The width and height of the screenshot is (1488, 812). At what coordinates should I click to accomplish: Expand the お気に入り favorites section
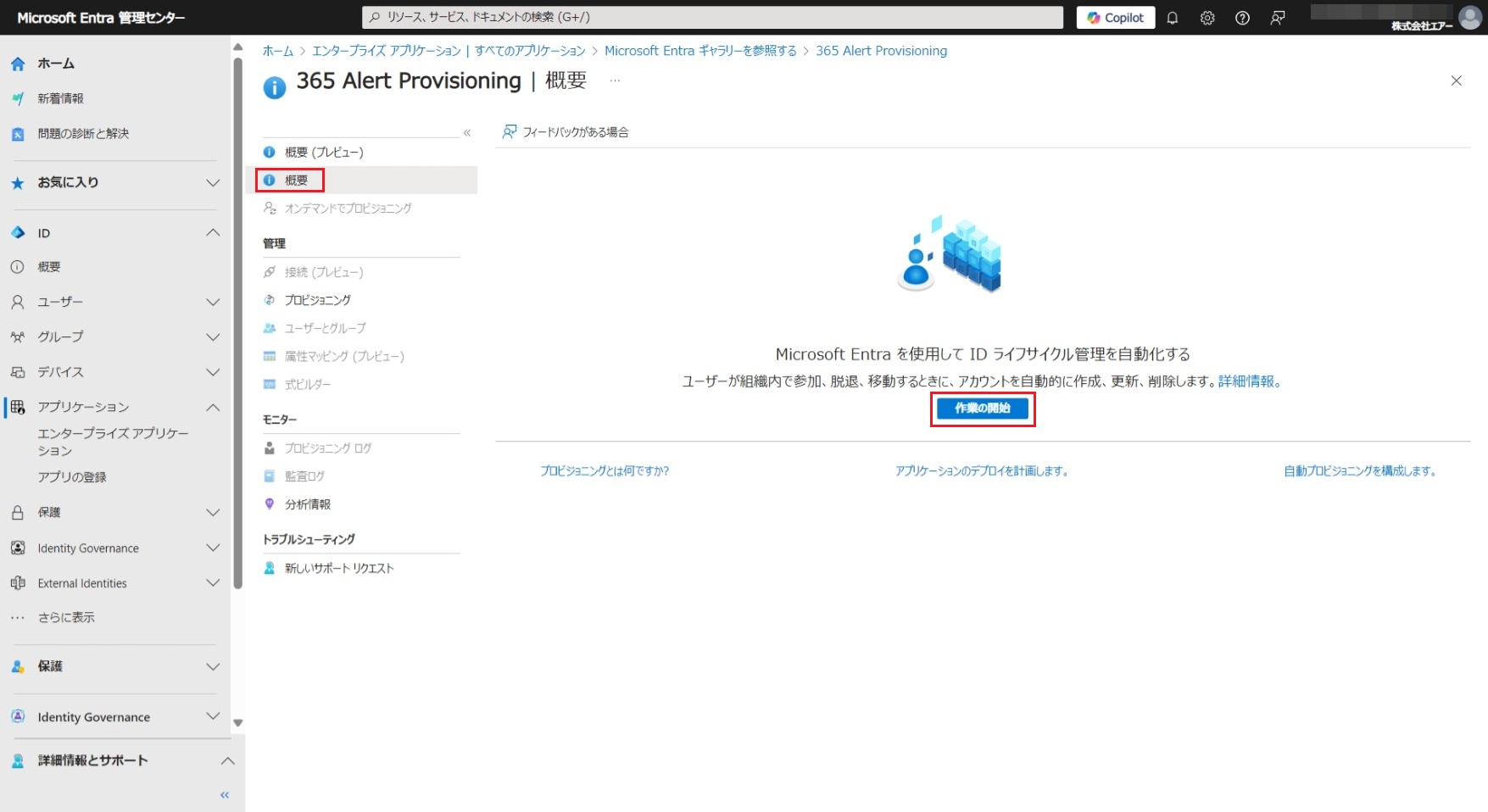click(213, 182)
